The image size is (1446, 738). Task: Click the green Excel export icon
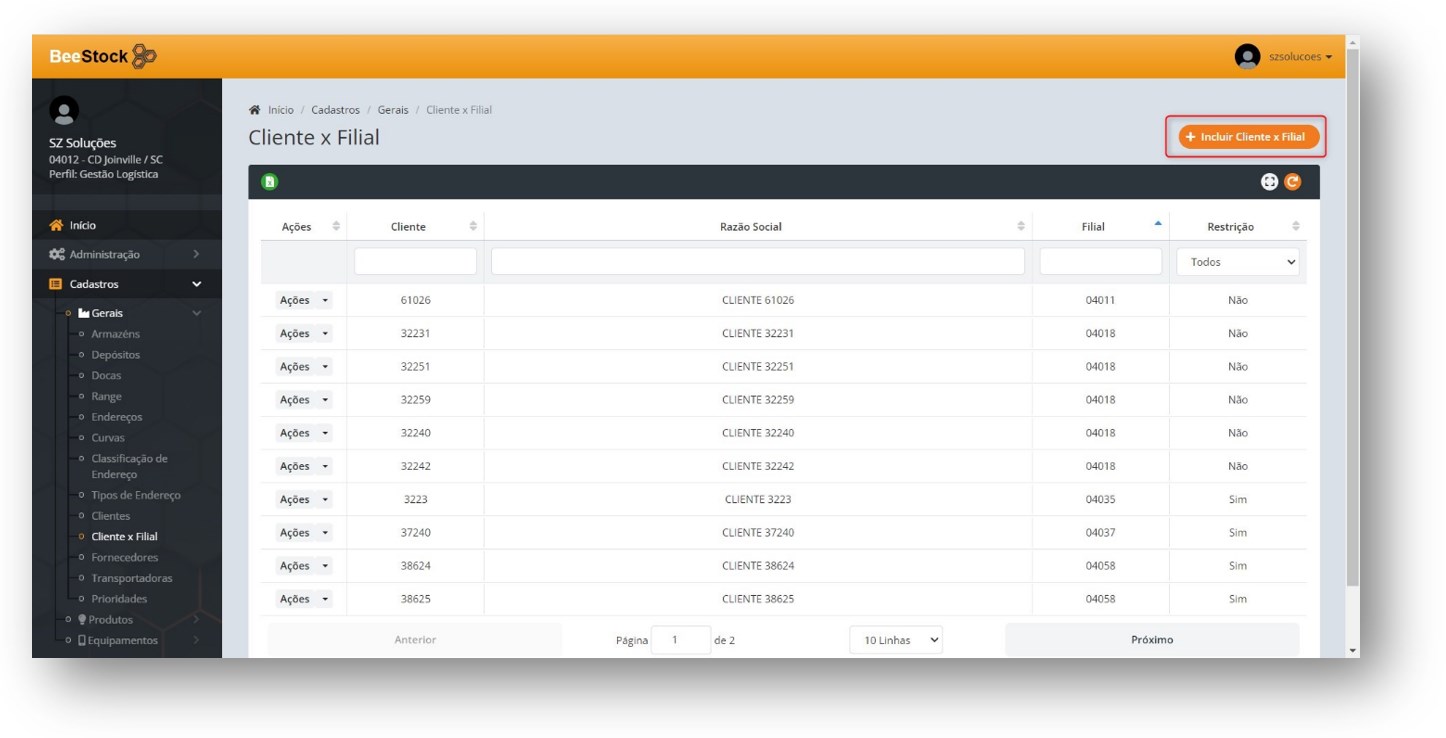pyautogui.click(x=269, y=182)
